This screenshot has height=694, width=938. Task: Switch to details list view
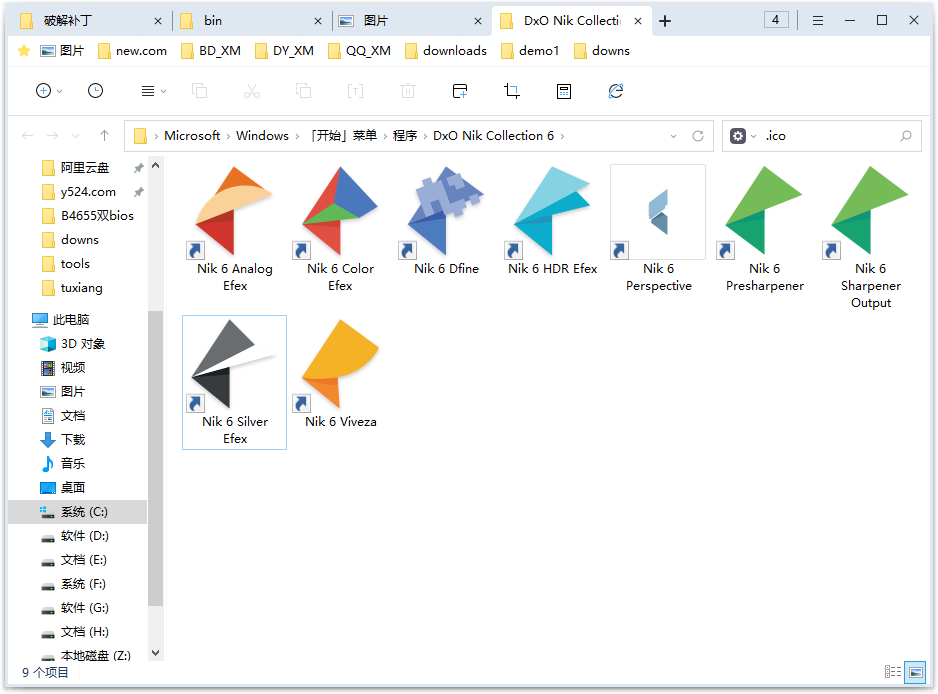(893, 672)
